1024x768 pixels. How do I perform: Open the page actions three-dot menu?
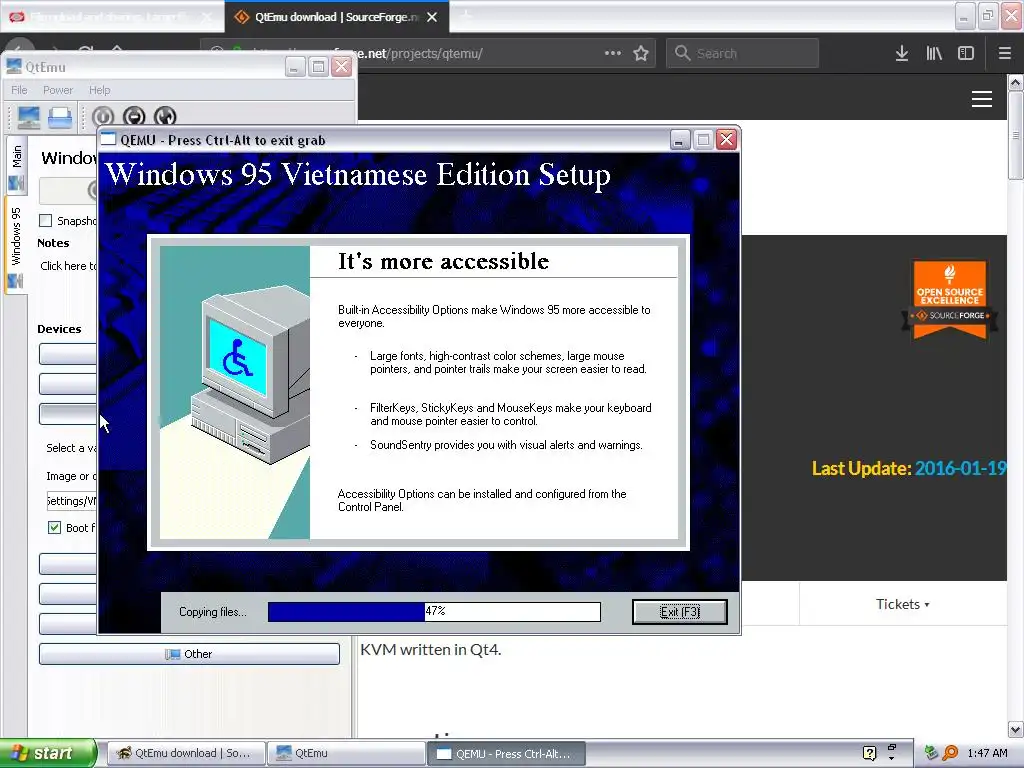pos(613,53)
